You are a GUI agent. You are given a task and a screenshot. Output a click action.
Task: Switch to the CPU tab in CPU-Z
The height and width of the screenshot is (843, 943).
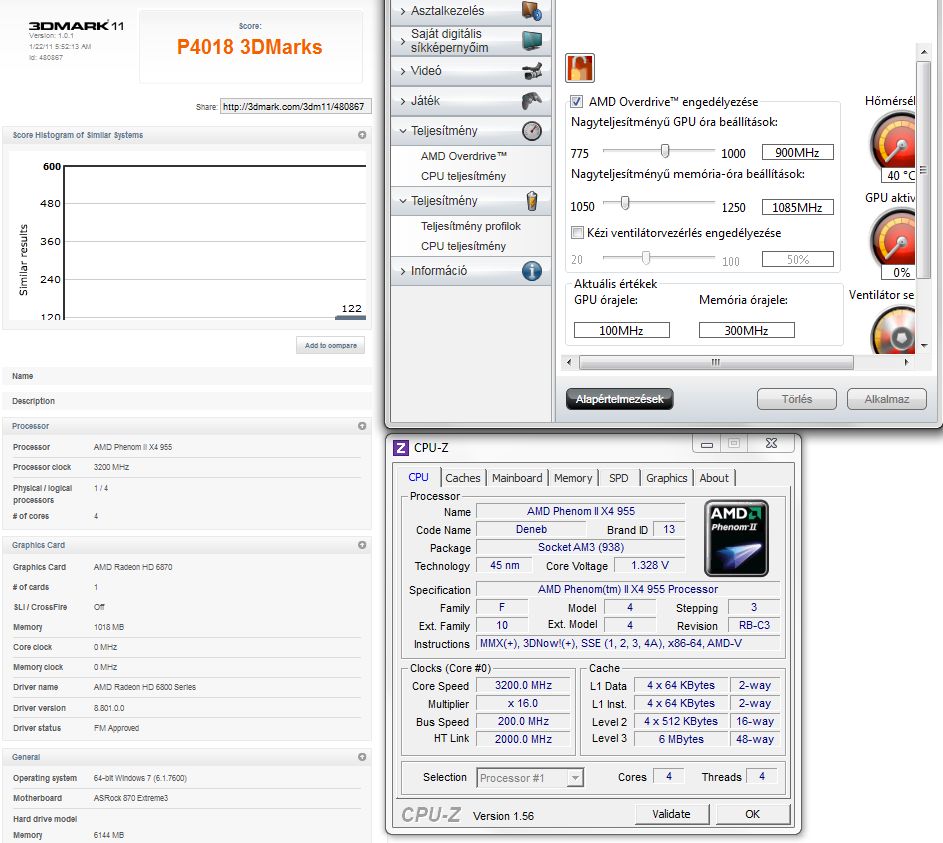[x=418, y=477]
